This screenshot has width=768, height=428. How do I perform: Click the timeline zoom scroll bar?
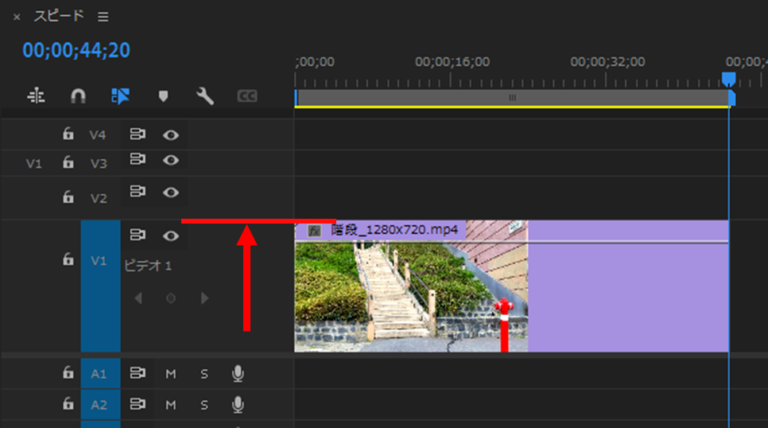click(x=512, y=98)
